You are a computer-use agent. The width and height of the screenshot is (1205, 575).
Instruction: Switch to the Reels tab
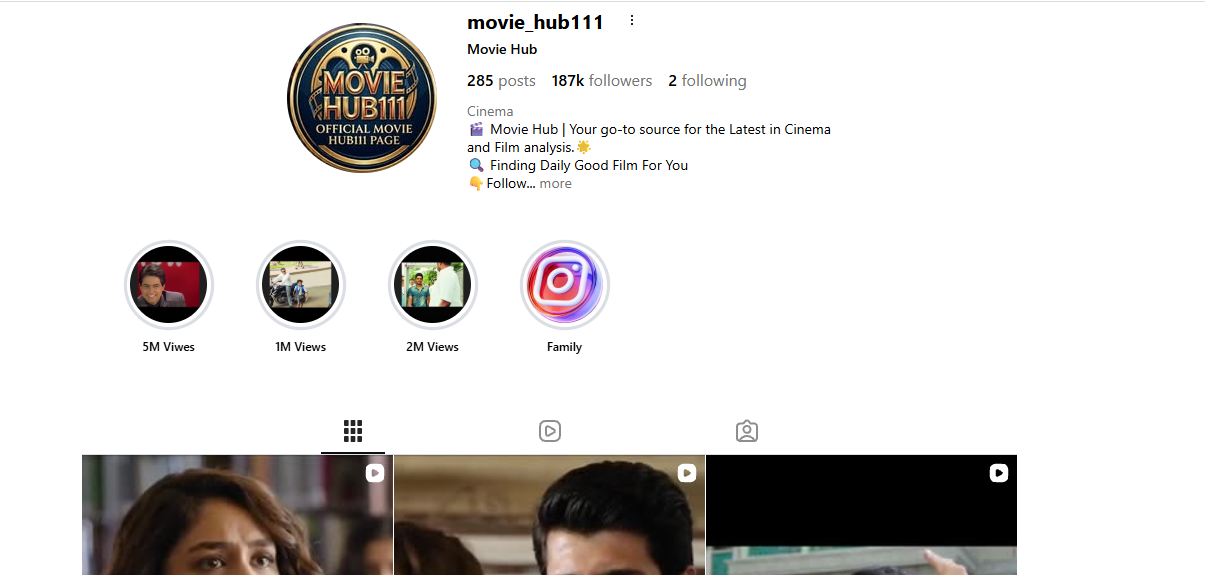tap(549, 431)
